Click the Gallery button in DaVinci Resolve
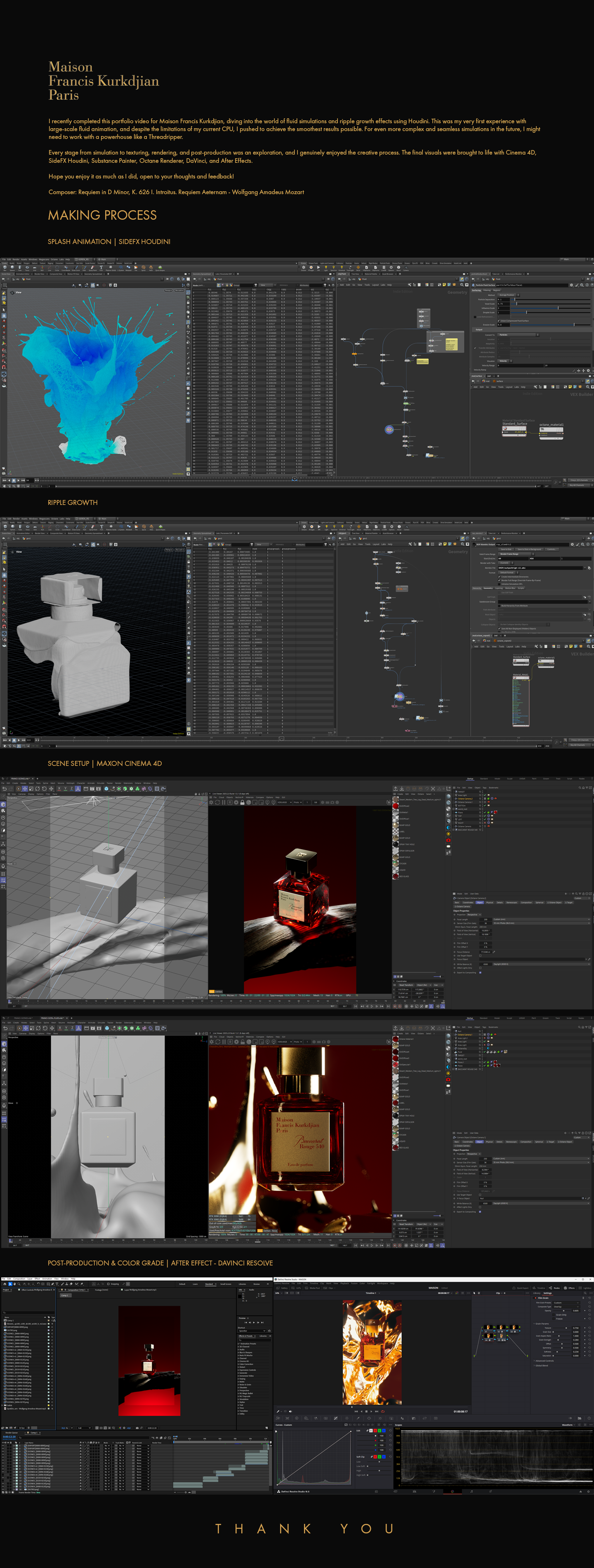 [282, 1288]
